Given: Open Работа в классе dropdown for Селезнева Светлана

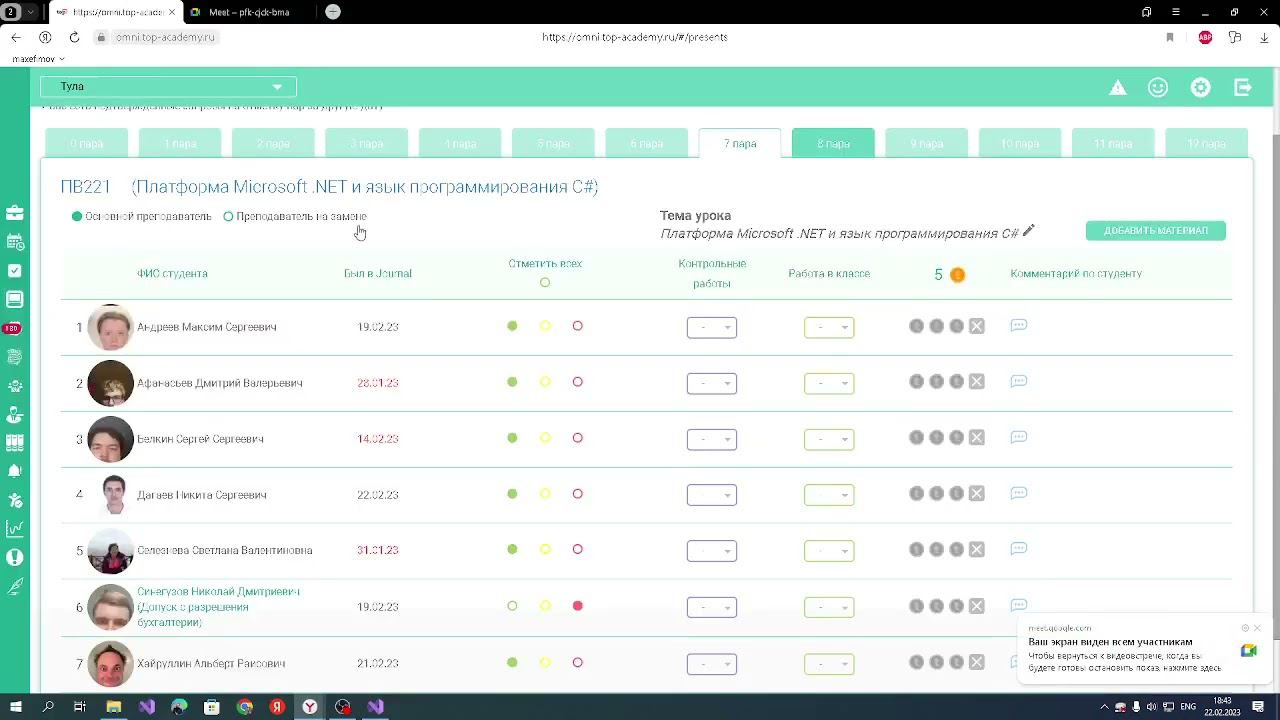Looking at the screenshot, I should coord(829,551).
